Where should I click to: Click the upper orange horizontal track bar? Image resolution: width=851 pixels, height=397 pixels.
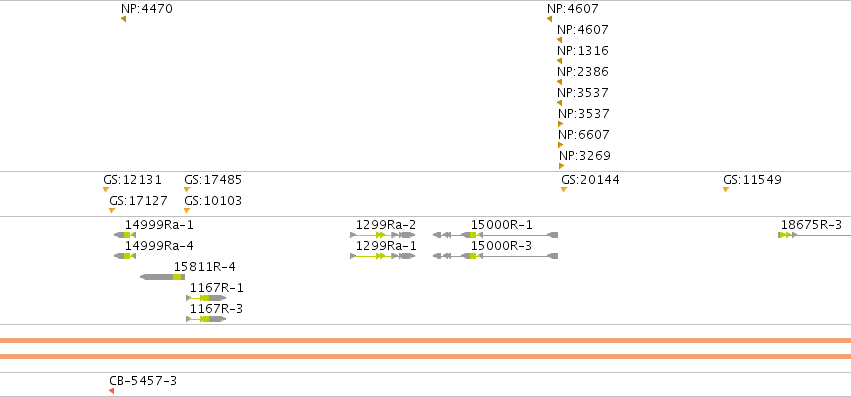[426, 341]
